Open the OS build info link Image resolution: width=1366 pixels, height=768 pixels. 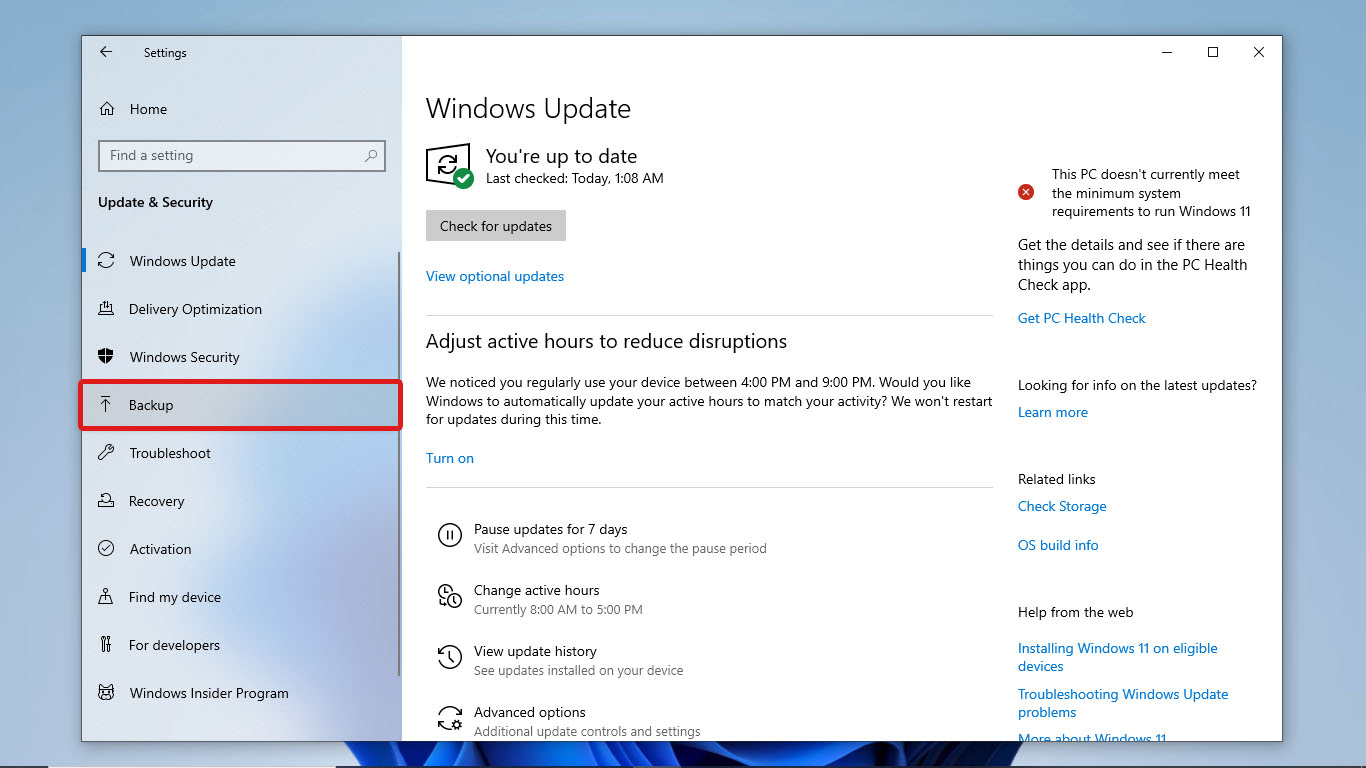pyautogui.click(x=1058, y=545)
